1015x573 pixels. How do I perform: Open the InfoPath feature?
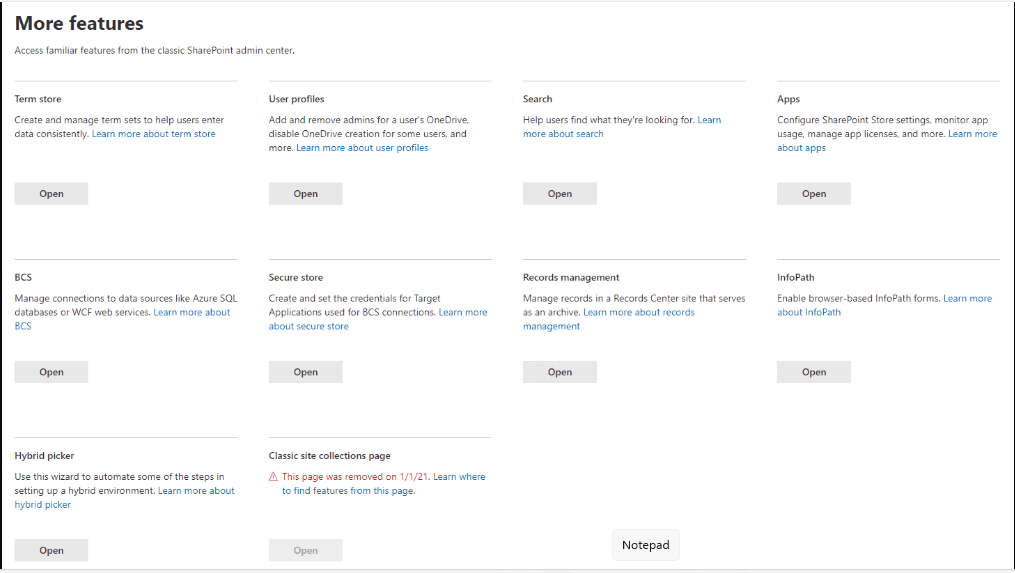point(813,372)
